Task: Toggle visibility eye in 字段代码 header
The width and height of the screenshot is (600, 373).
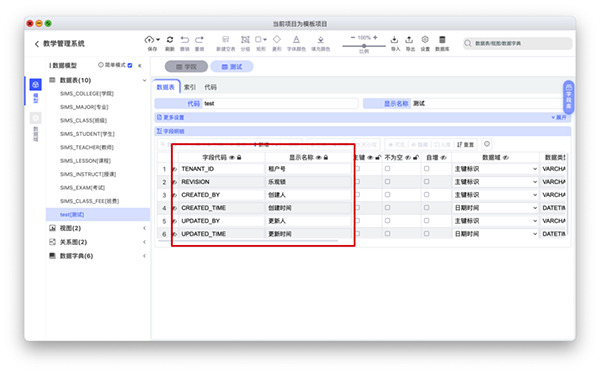Action: (x=232, y=158)
